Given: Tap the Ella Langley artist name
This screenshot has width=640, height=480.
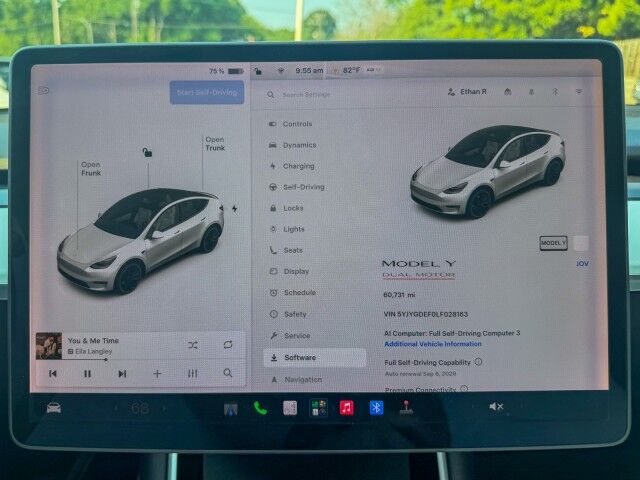Looking at the screenshot, I should tap(93, 351).
